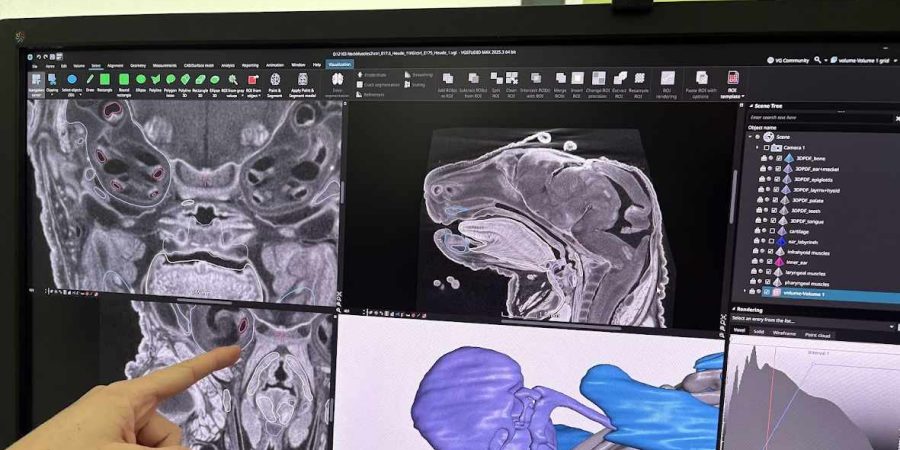Select the Navigation cursor tool

pos(36,82)
